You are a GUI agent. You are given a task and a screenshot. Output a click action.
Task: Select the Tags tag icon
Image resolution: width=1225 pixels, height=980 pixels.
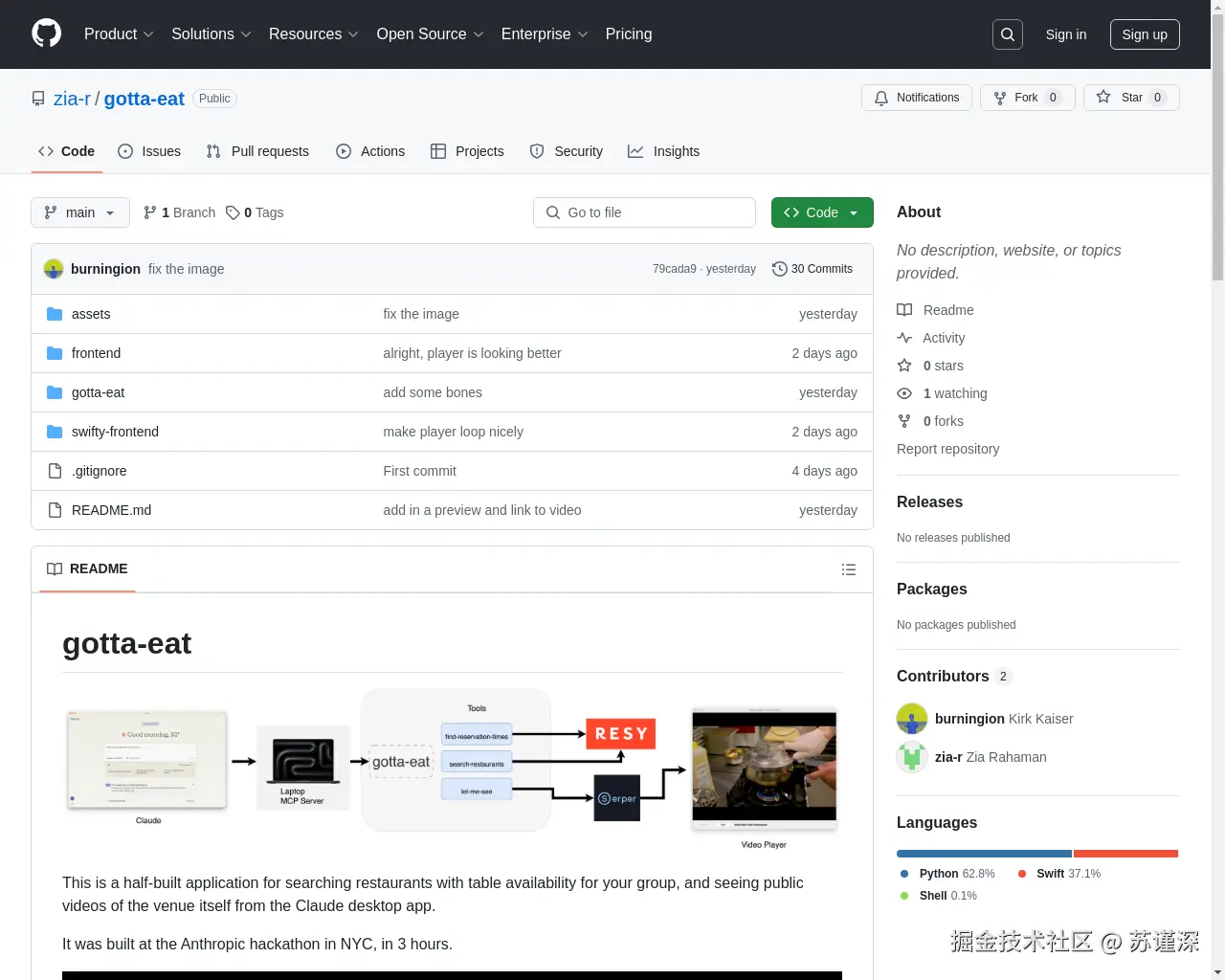pyautogui.click(x=233, y=212)
